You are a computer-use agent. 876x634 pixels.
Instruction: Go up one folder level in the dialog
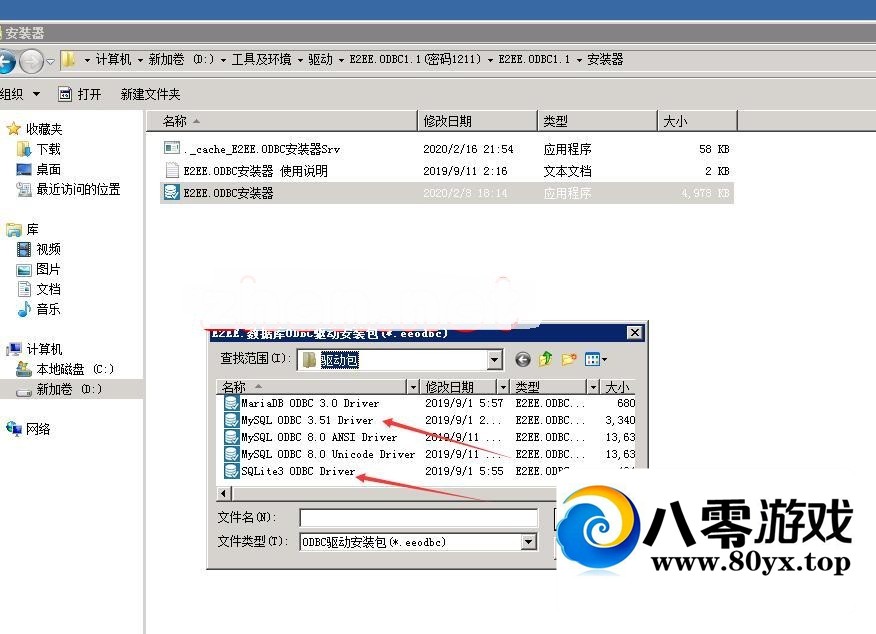[546, 359]
